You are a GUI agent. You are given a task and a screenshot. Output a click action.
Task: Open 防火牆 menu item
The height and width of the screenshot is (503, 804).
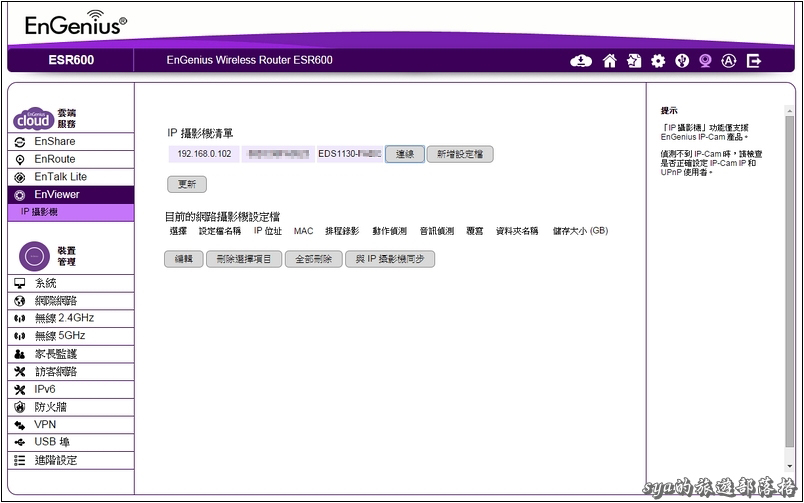click(71, 407)
